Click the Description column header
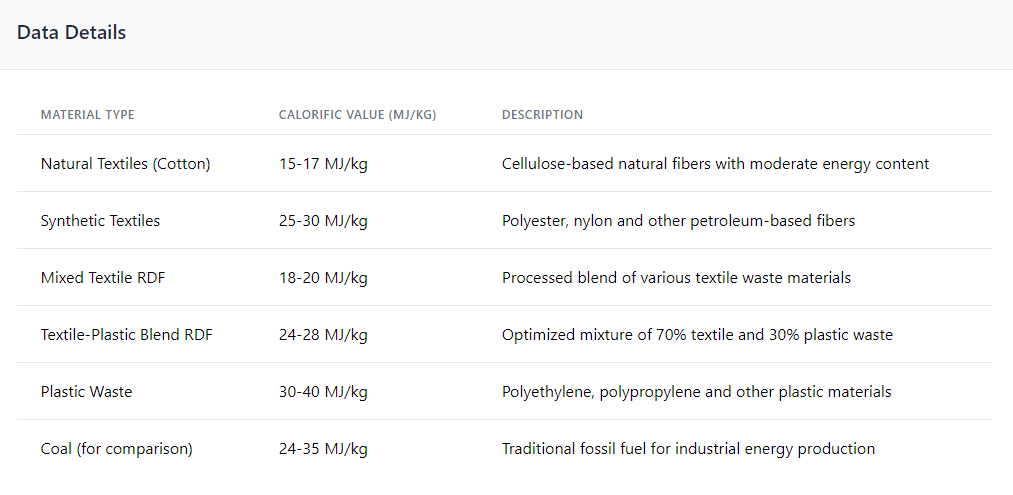 (x=542, y=115)
